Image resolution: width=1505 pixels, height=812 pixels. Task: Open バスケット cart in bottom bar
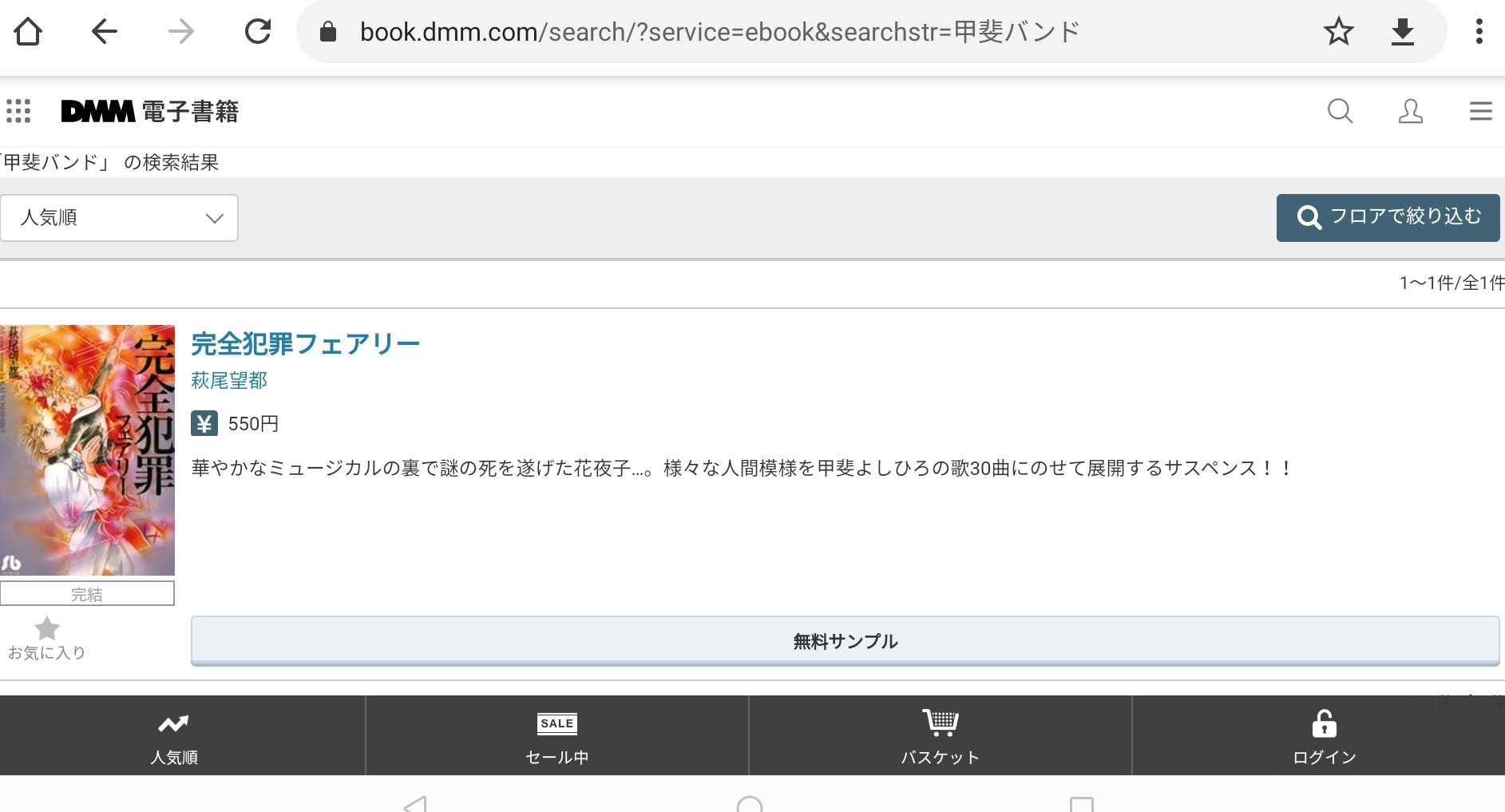tap(941, 736)
